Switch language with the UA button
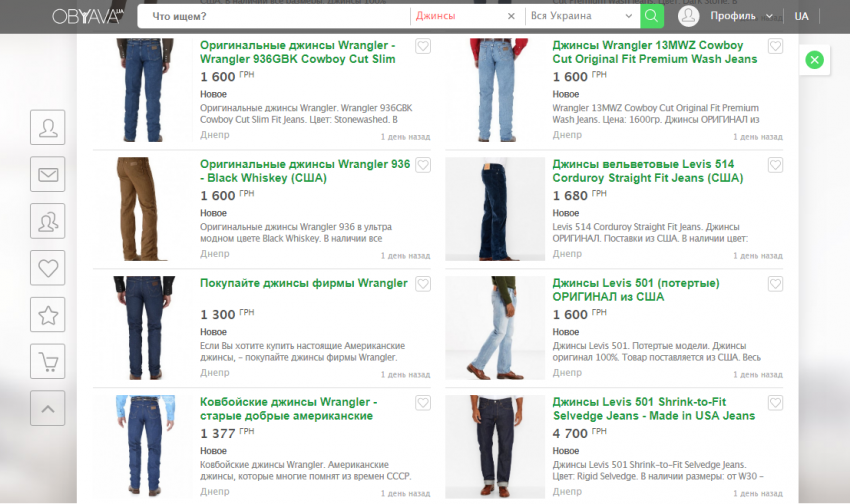The width and height of the screenshot is (850, 504). pyautogui.click(x=801, y=16)
